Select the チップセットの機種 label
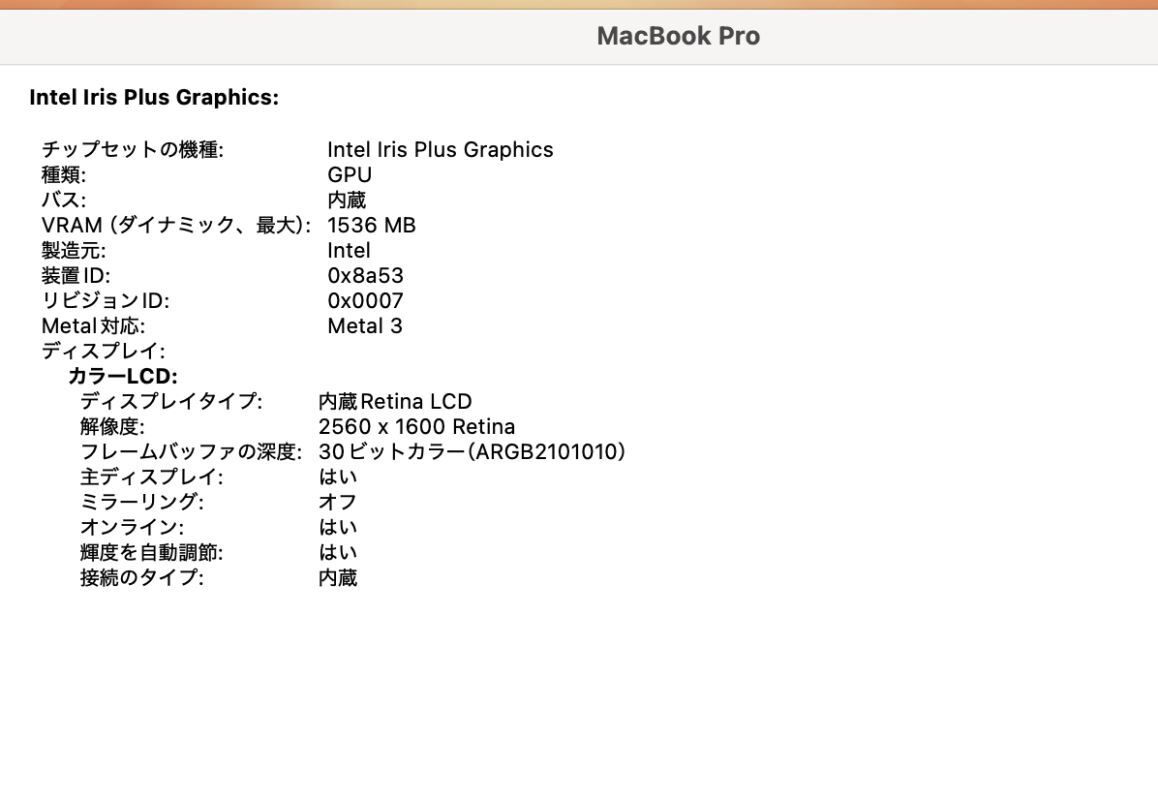The height and width of the screenshot is (800, 1158). tap(132, 149)
